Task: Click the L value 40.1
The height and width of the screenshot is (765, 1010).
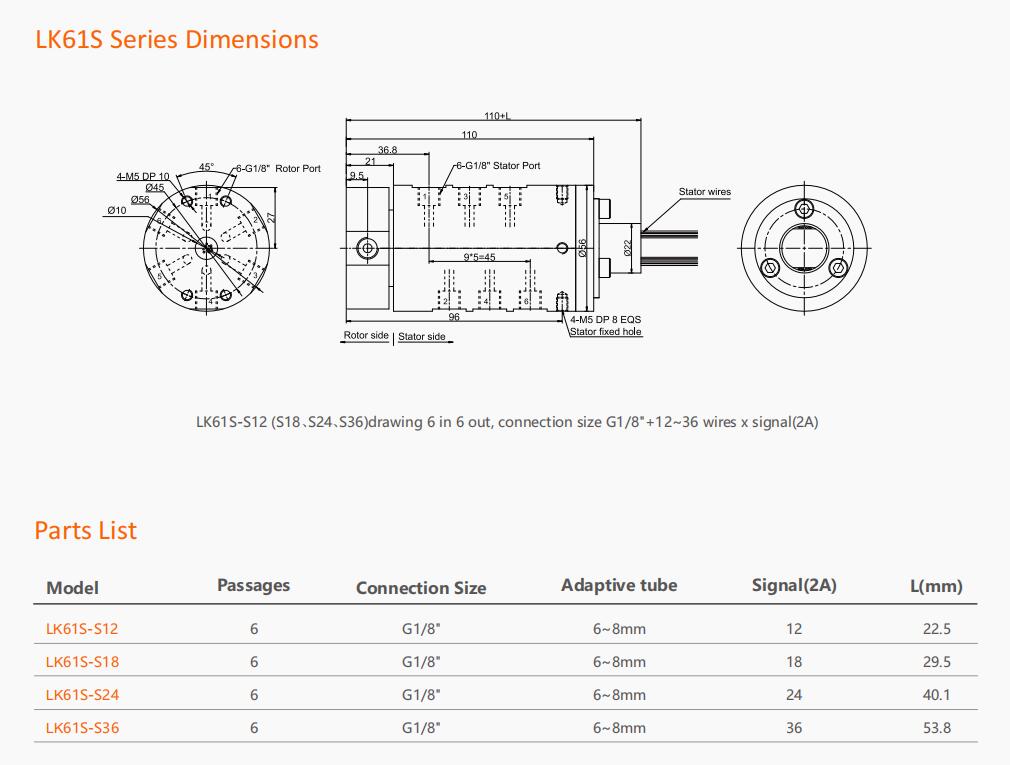Action: (x=937, y=695)
